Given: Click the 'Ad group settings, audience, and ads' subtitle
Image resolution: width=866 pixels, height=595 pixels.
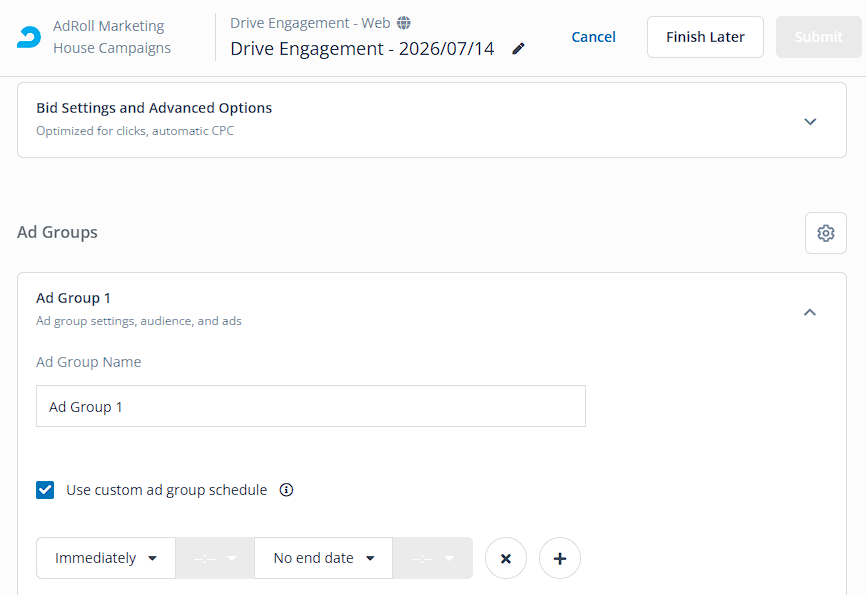Looking at the screenshot, I should click(139, 321).
